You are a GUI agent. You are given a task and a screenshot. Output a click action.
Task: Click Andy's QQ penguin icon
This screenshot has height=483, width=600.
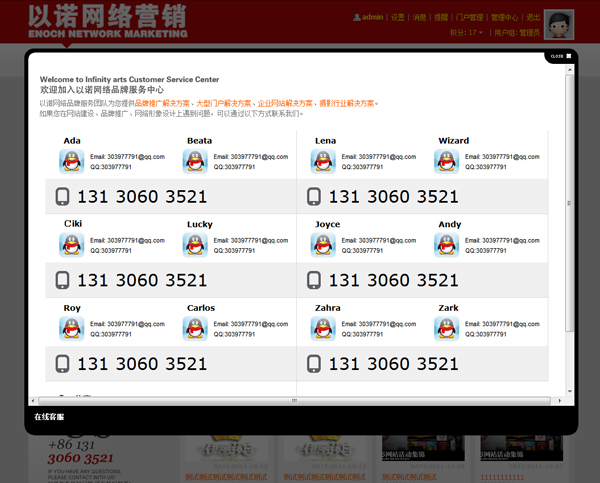coord(447,245)
